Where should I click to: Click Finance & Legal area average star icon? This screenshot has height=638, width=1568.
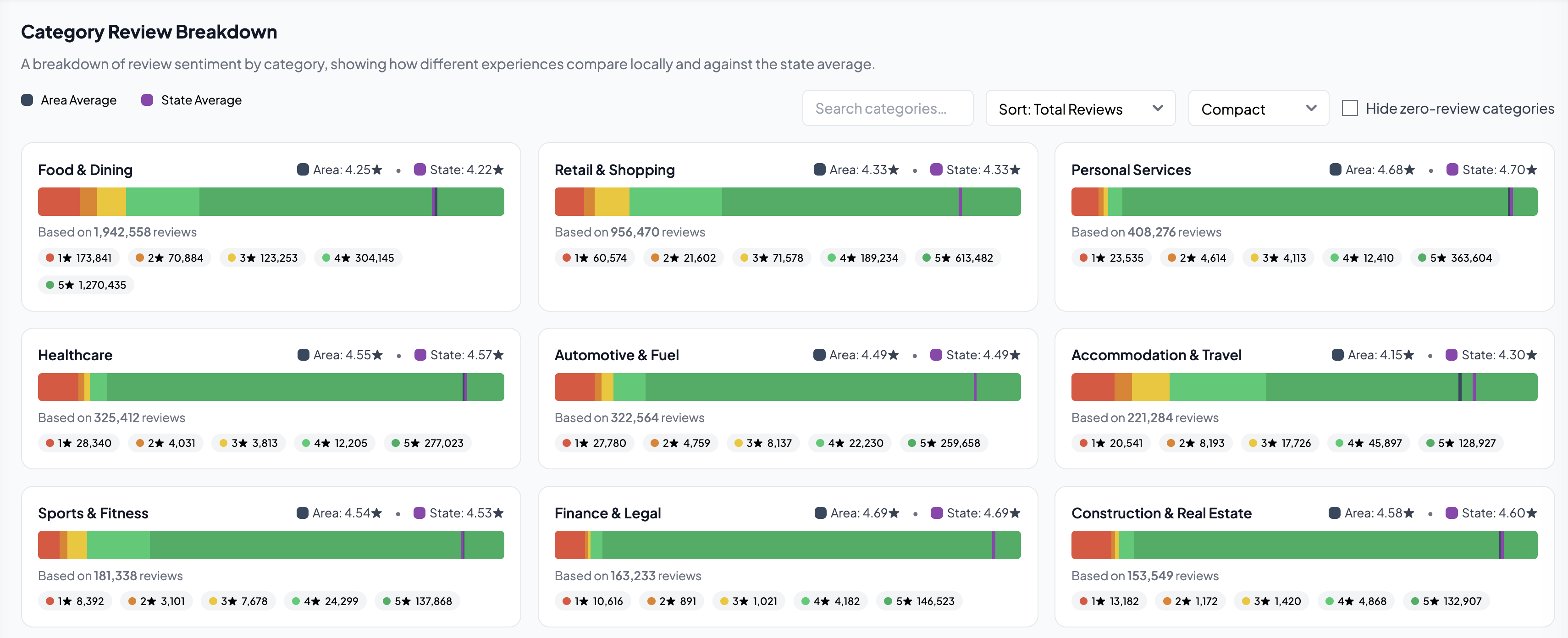(x=894, y=513)
